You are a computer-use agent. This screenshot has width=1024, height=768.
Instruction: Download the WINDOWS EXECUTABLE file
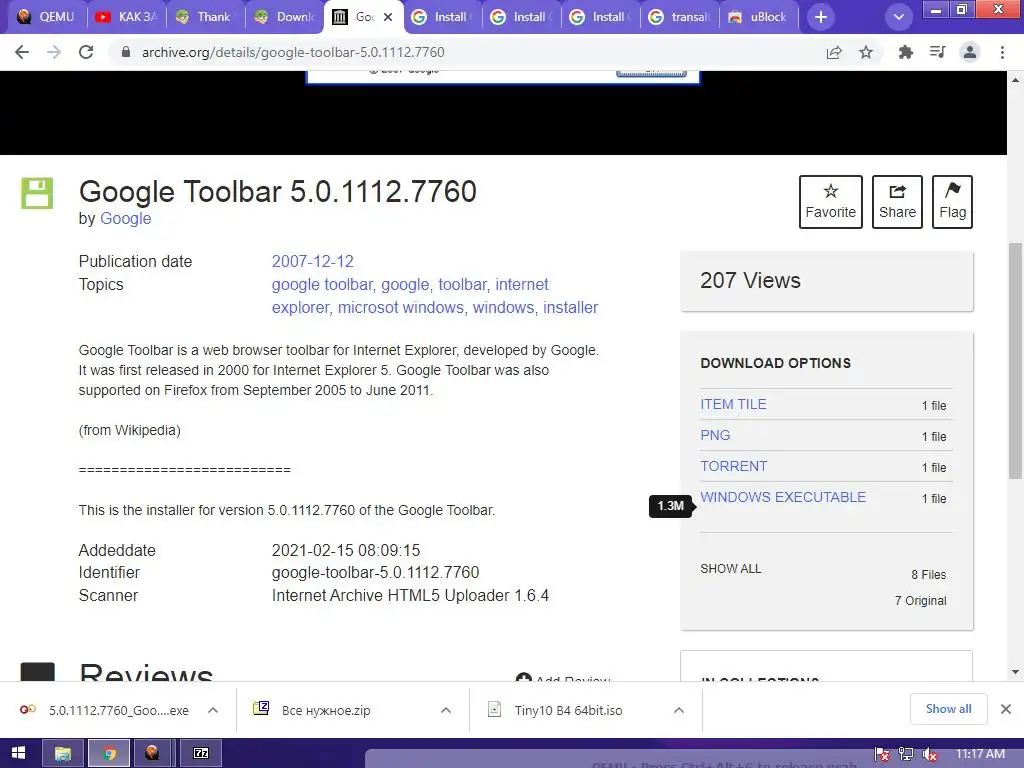783,497
